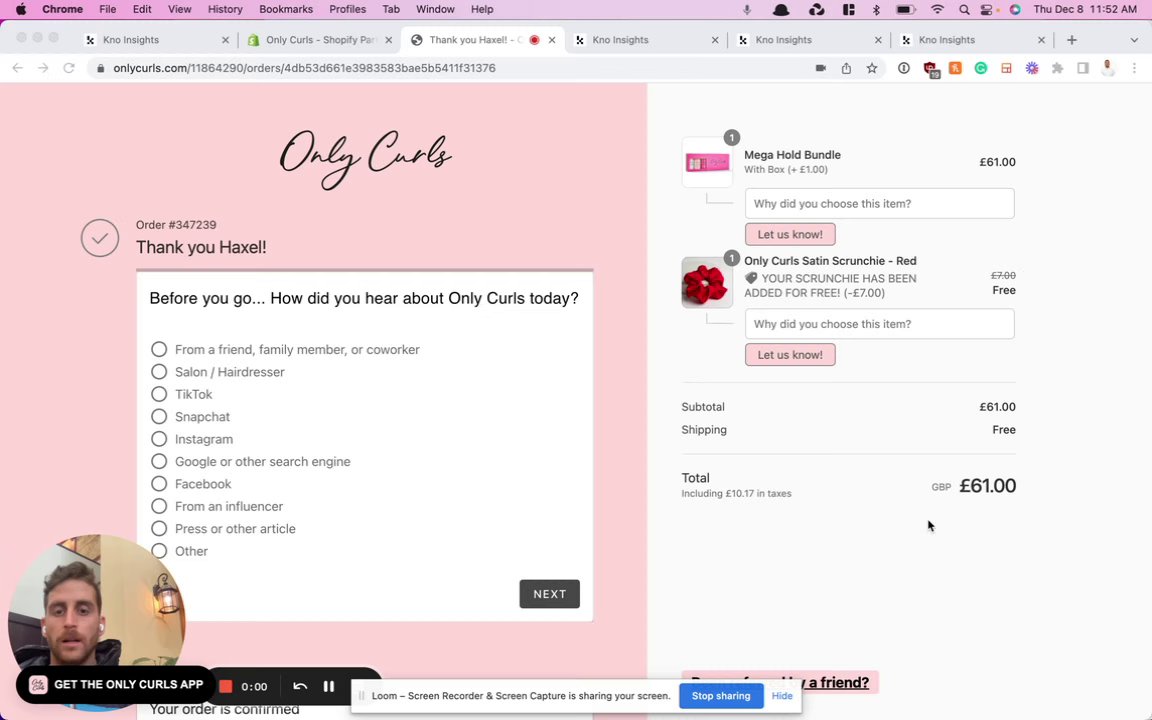This screenshot has height=720, width=1152.
Task: Reload the page with refresh icon
Action: tap(69, 68)
